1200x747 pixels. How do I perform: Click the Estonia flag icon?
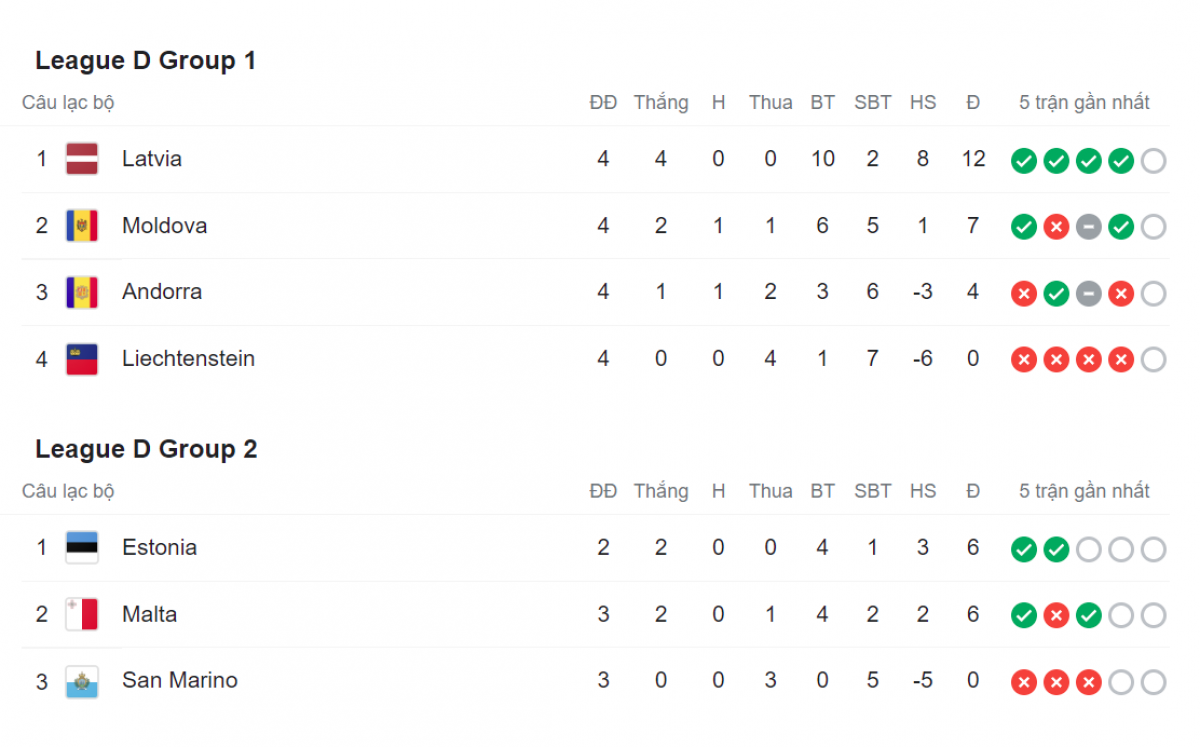[x=82, y=548]
